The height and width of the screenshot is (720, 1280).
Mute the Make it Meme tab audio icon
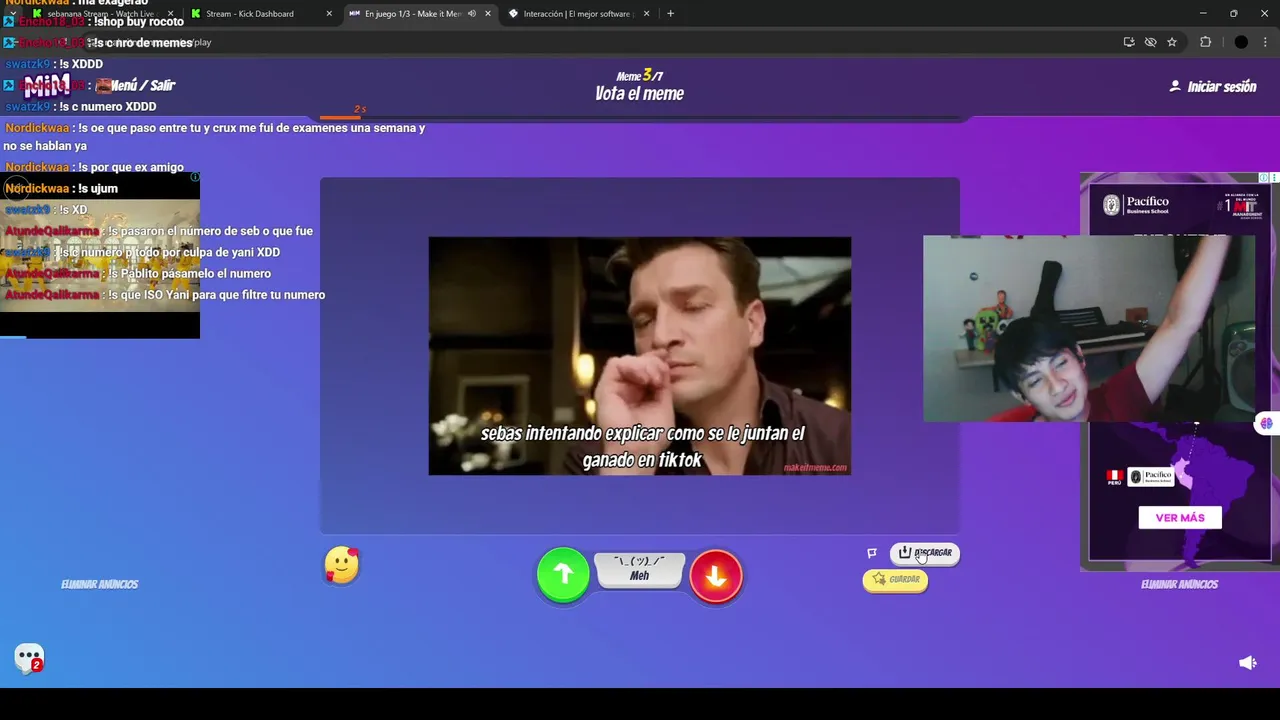472,14
